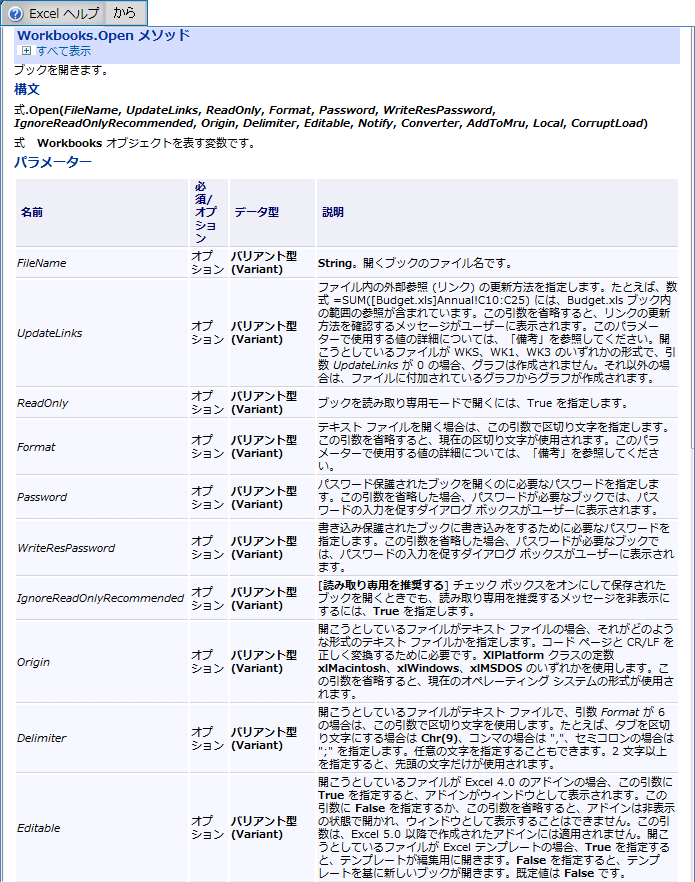Viewport: 695px width, 882px height.
Task: Select the Password parameter cell
Action: point(102,497)
